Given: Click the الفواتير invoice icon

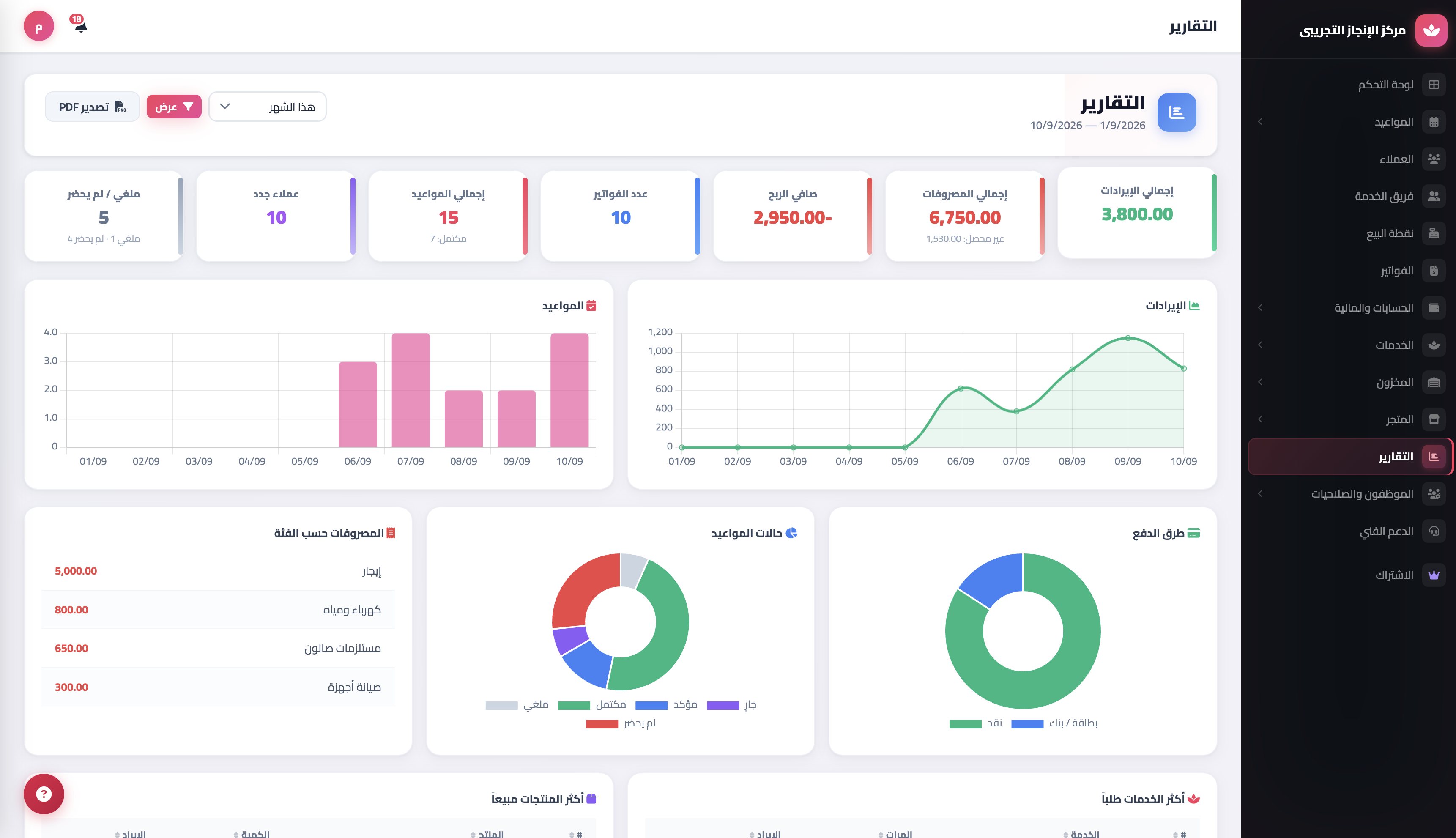Looking at the screenshot, I should 1434,271.
